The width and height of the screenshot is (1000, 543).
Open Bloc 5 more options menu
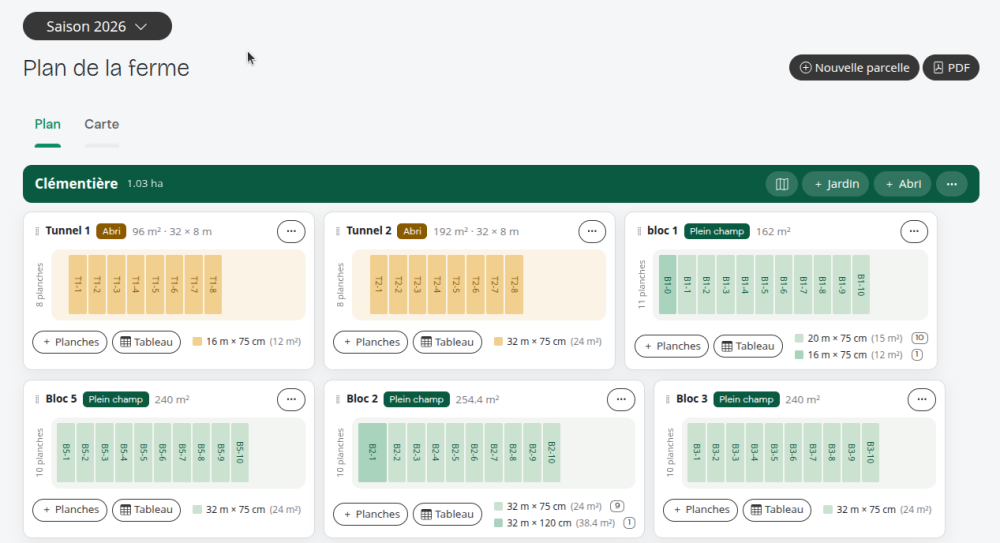pos(291,399)
